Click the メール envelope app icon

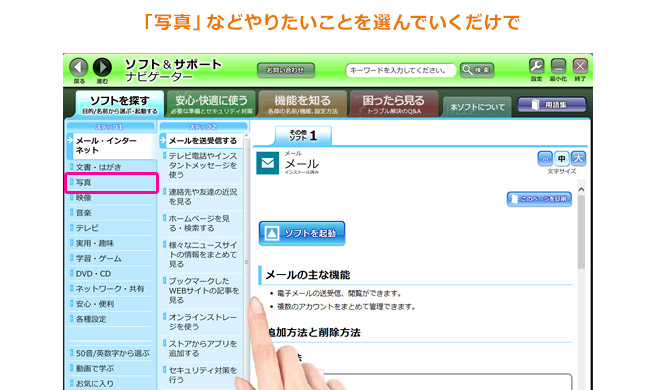[267, 163]
